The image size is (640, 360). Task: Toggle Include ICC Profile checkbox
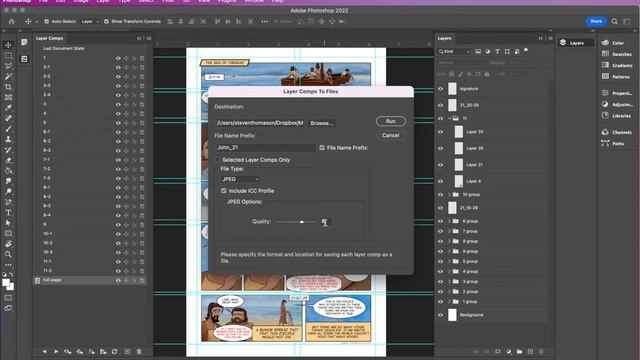(x=224, y=191)
